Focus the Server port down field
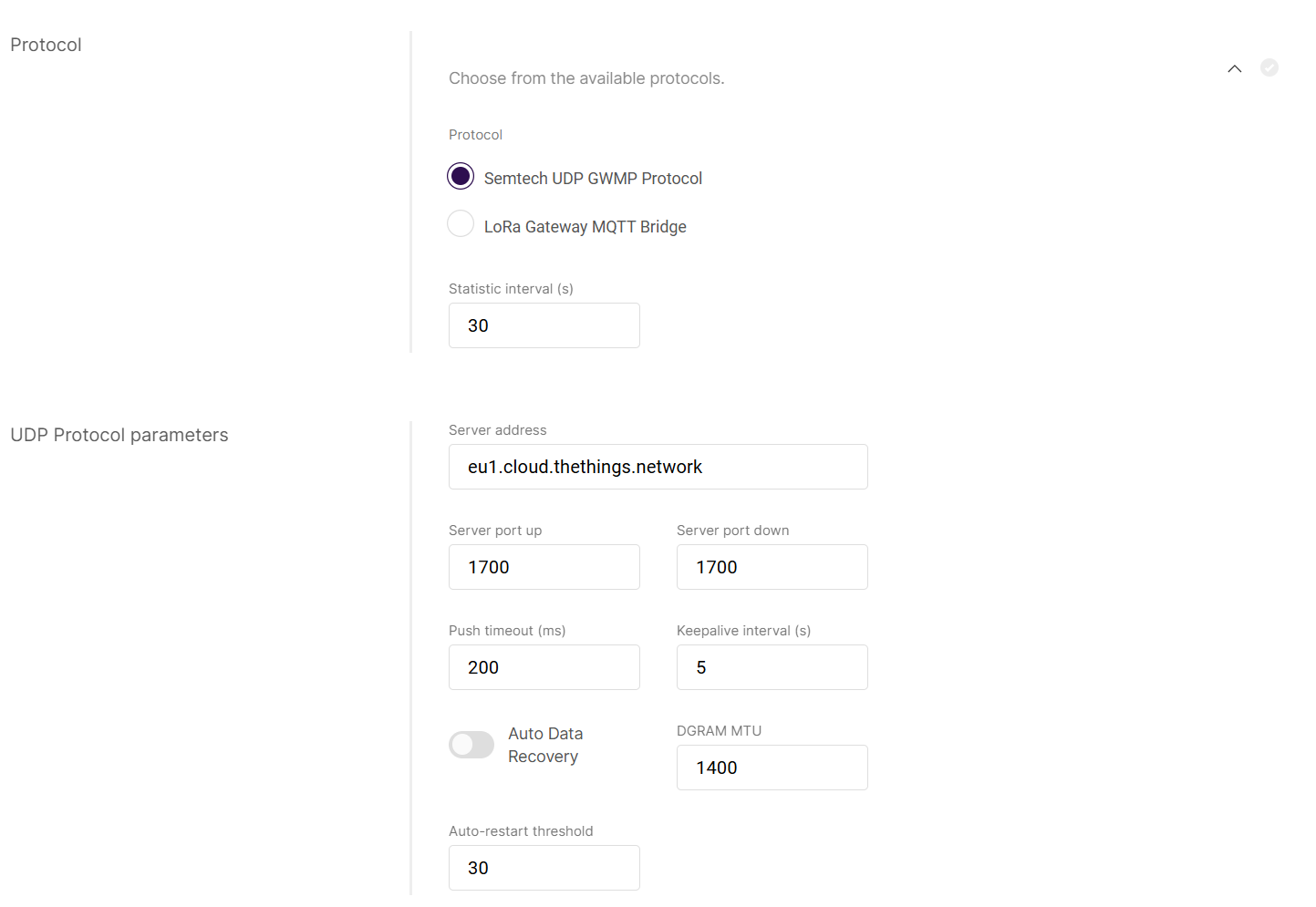The image size is (1316, 907). [772, 567]
